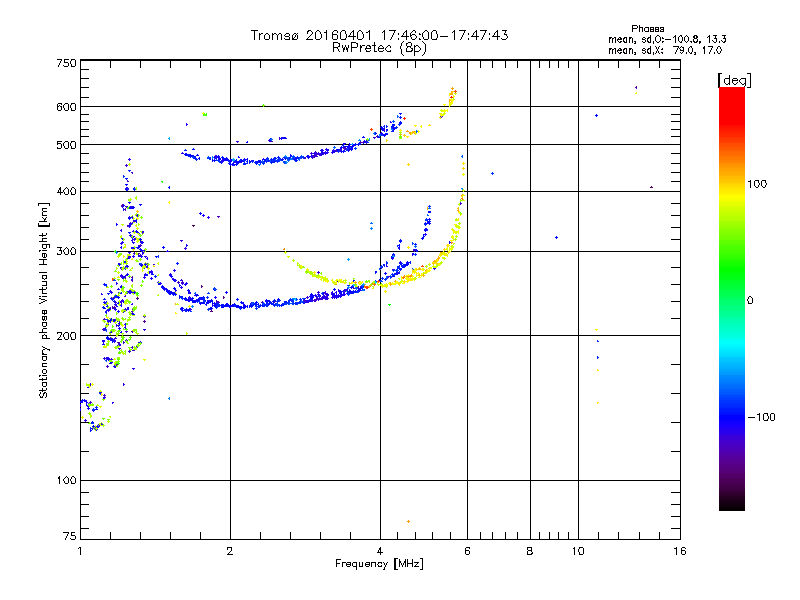
Task: Click the x-axis '10' MHz tick label
Action: pyautogui.click(x=578, y=551)
